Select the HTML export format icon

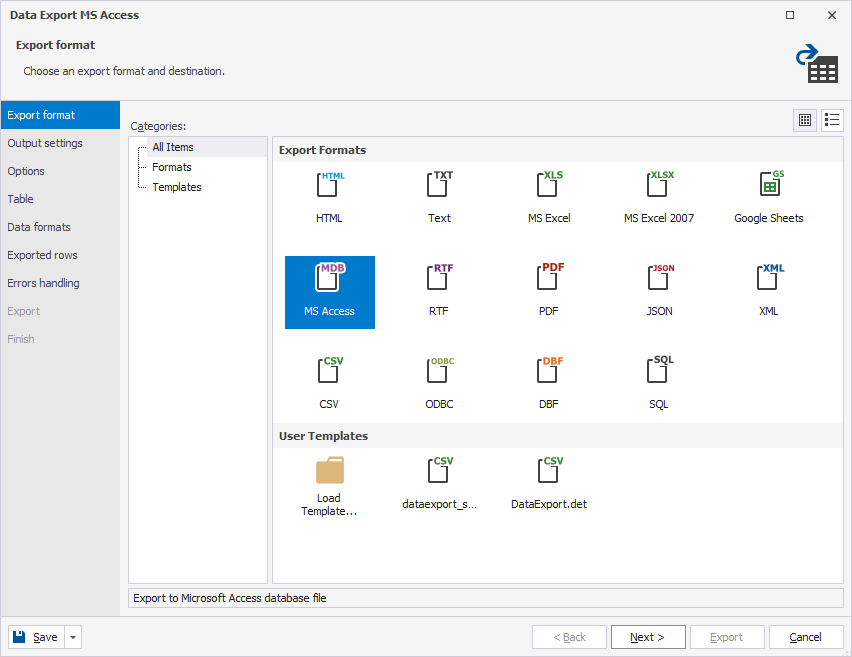point(329,188)
